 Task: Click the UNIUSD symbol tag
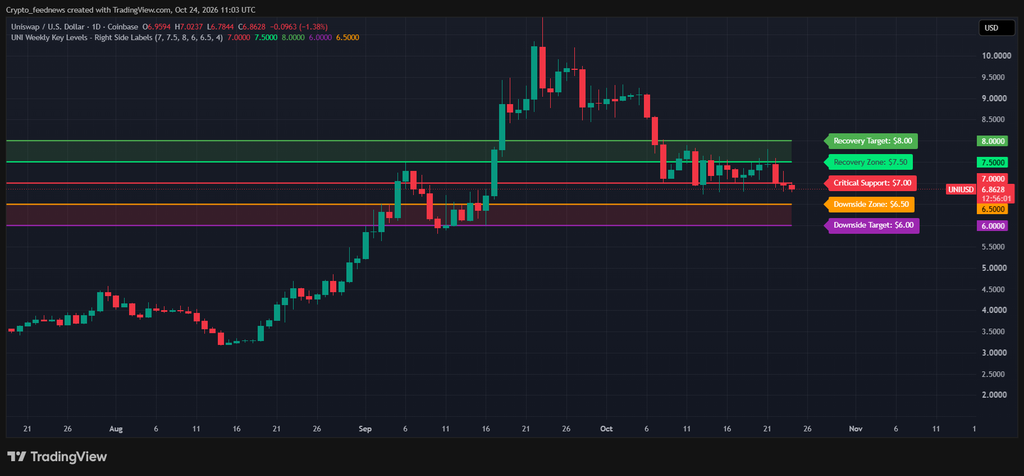tap(961, 189)
